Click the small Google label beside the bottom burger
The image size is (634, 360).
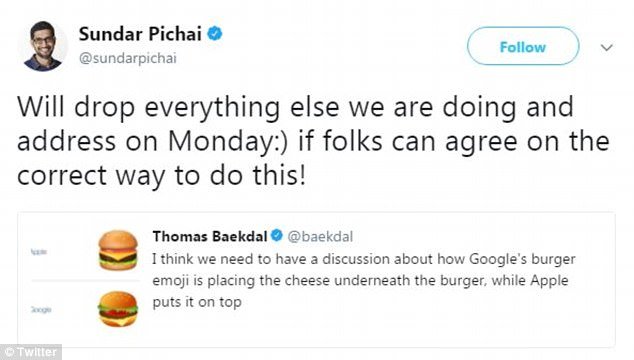pos(41,310)
